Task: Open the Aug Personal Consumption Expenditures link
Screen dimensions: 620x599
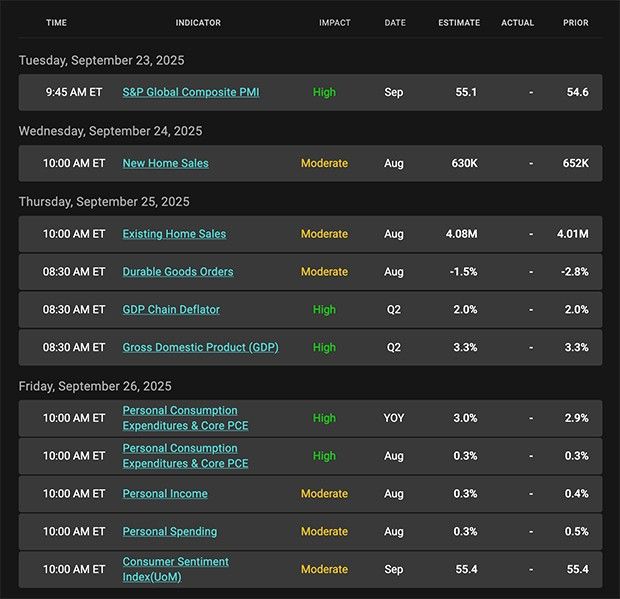Action: [x=185, y=456]
